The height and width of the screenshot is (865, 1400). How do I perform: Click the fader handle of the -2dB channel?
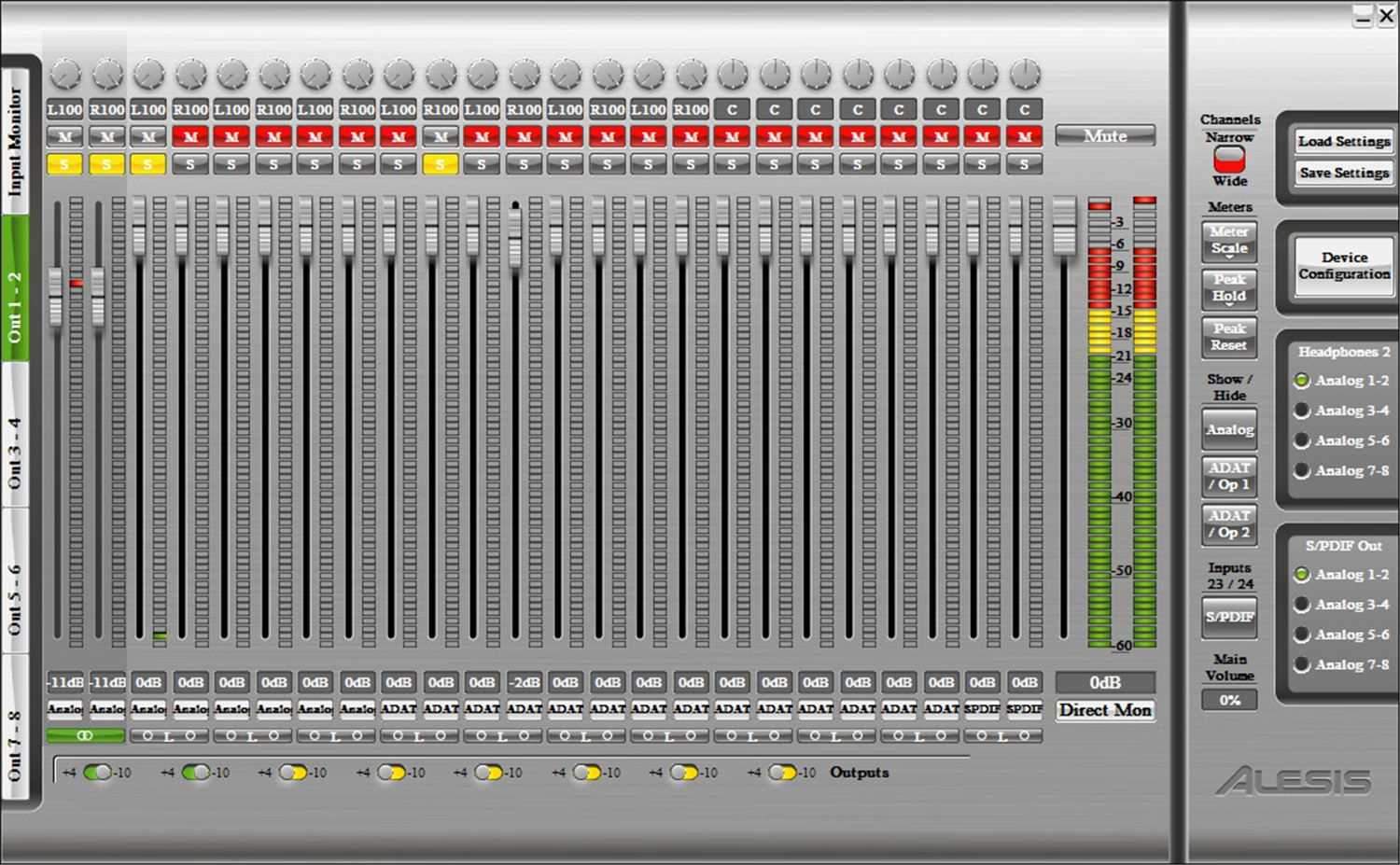(x=515, y=237)
